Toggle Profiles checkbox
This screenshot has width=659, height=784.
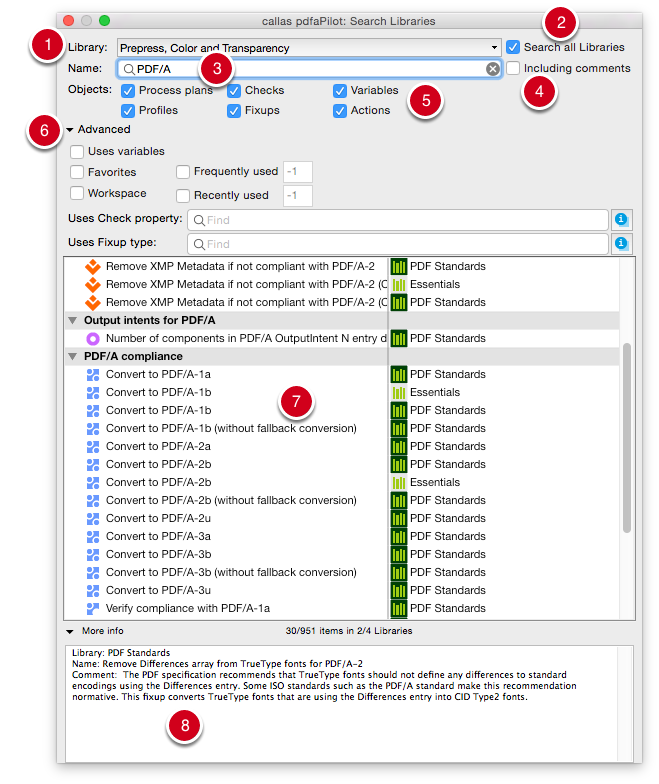pos(128,110)
